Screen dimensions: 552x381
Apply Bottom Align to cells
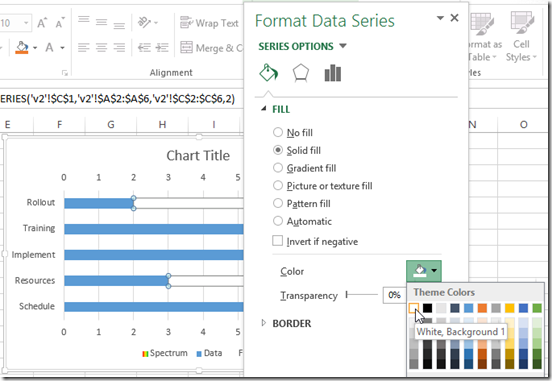[x=119, y=25]
